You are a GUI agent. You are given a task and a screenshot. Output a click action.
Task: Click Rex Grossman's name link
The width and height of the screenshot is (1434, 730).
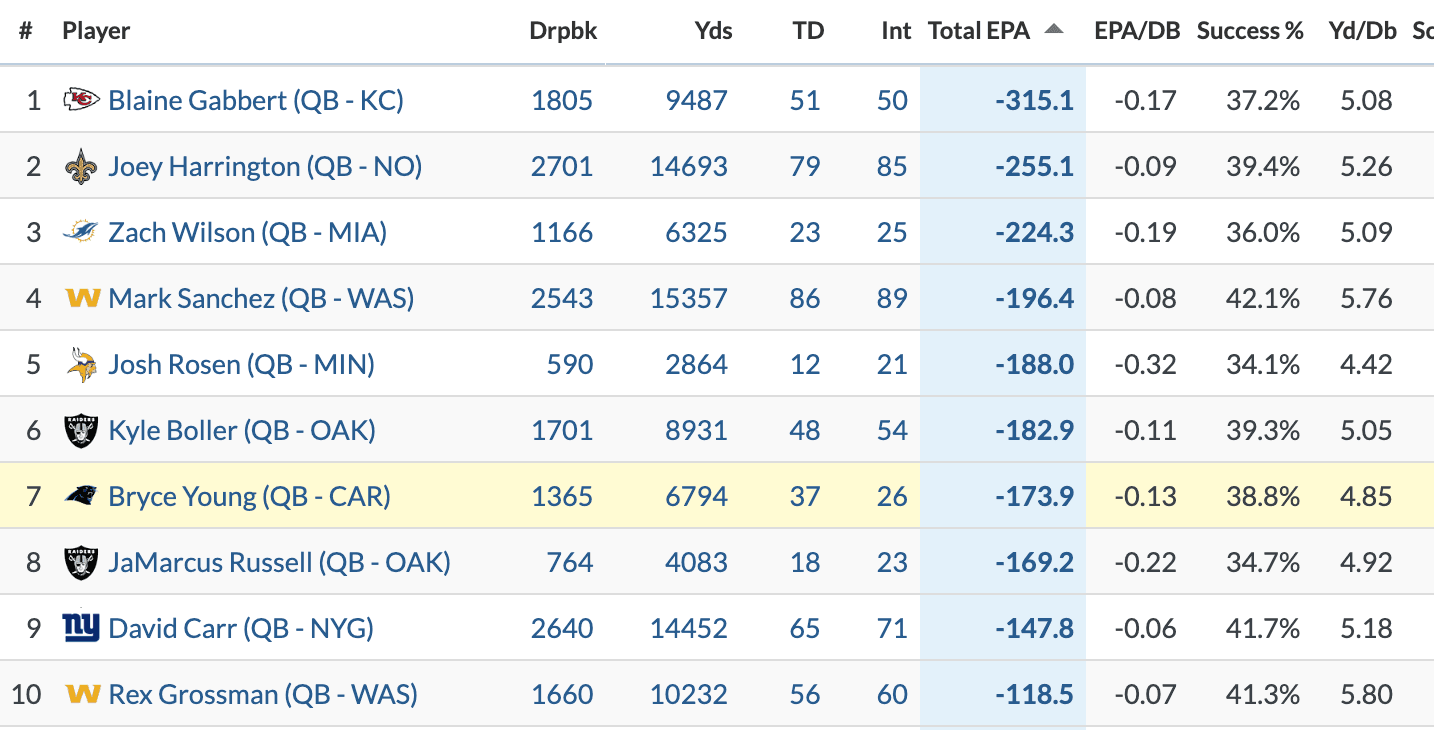coord(263,694)
